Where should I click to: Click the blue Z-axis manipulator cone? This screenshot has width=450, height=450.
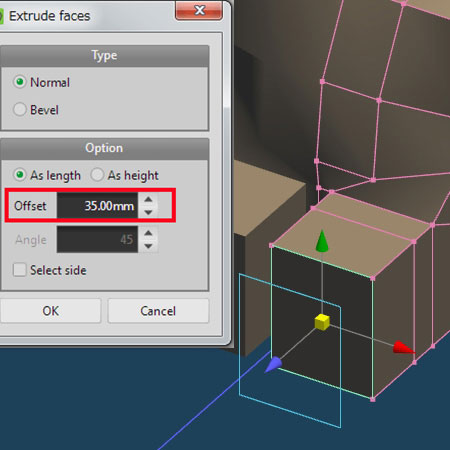tap(274, 364)
